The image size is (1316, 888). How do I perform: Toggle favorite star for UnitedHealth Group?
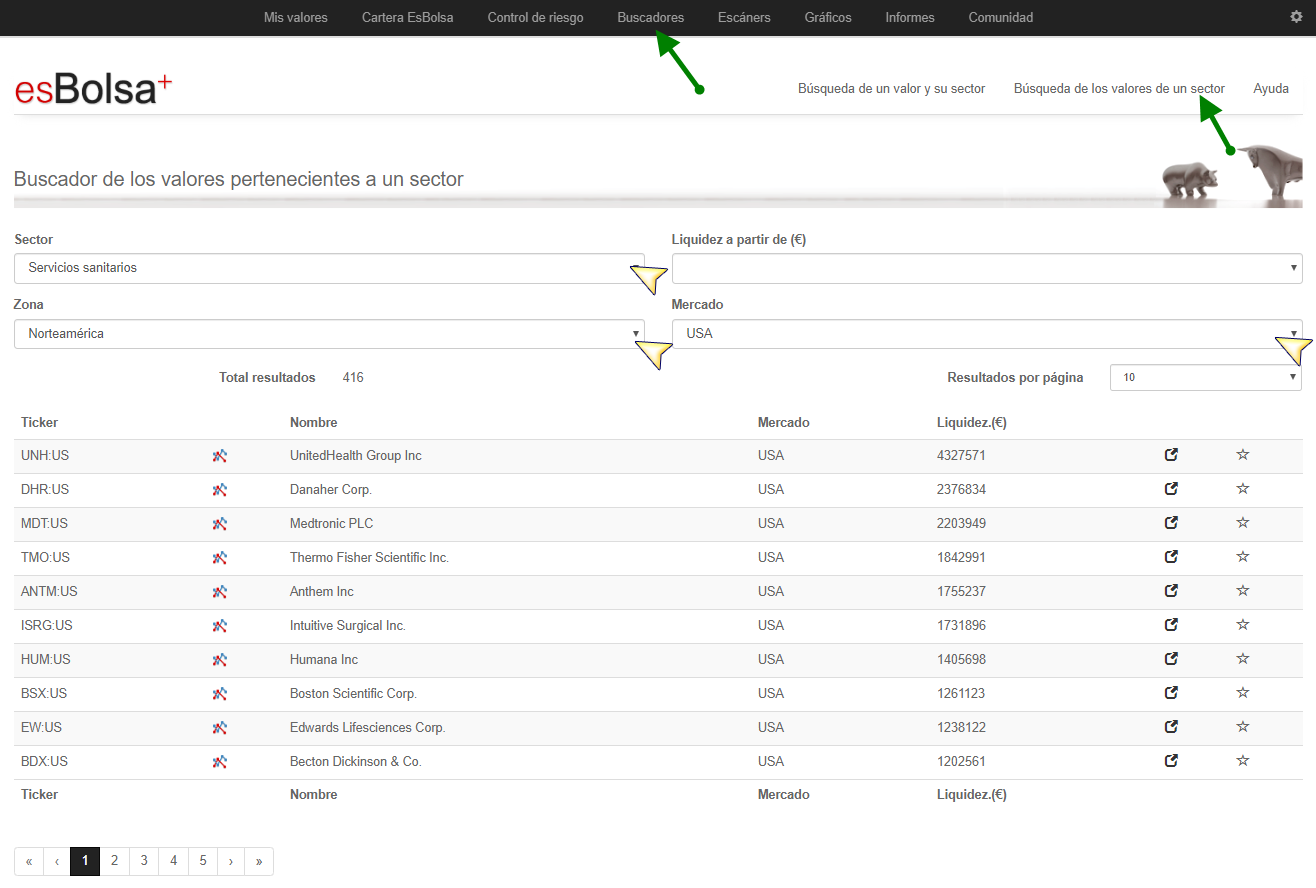click(x=1243, y=455)
